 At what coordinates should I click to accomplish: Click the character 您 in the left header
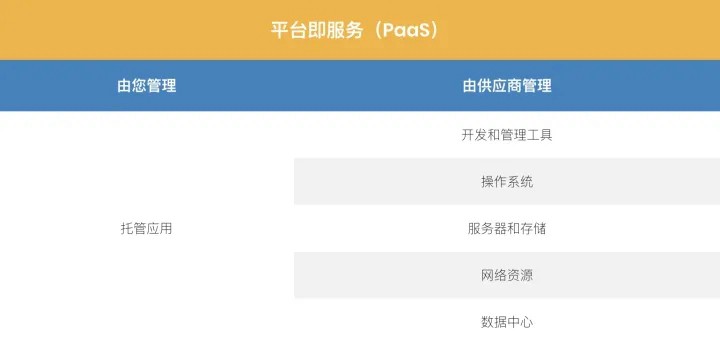coord(139,86)
